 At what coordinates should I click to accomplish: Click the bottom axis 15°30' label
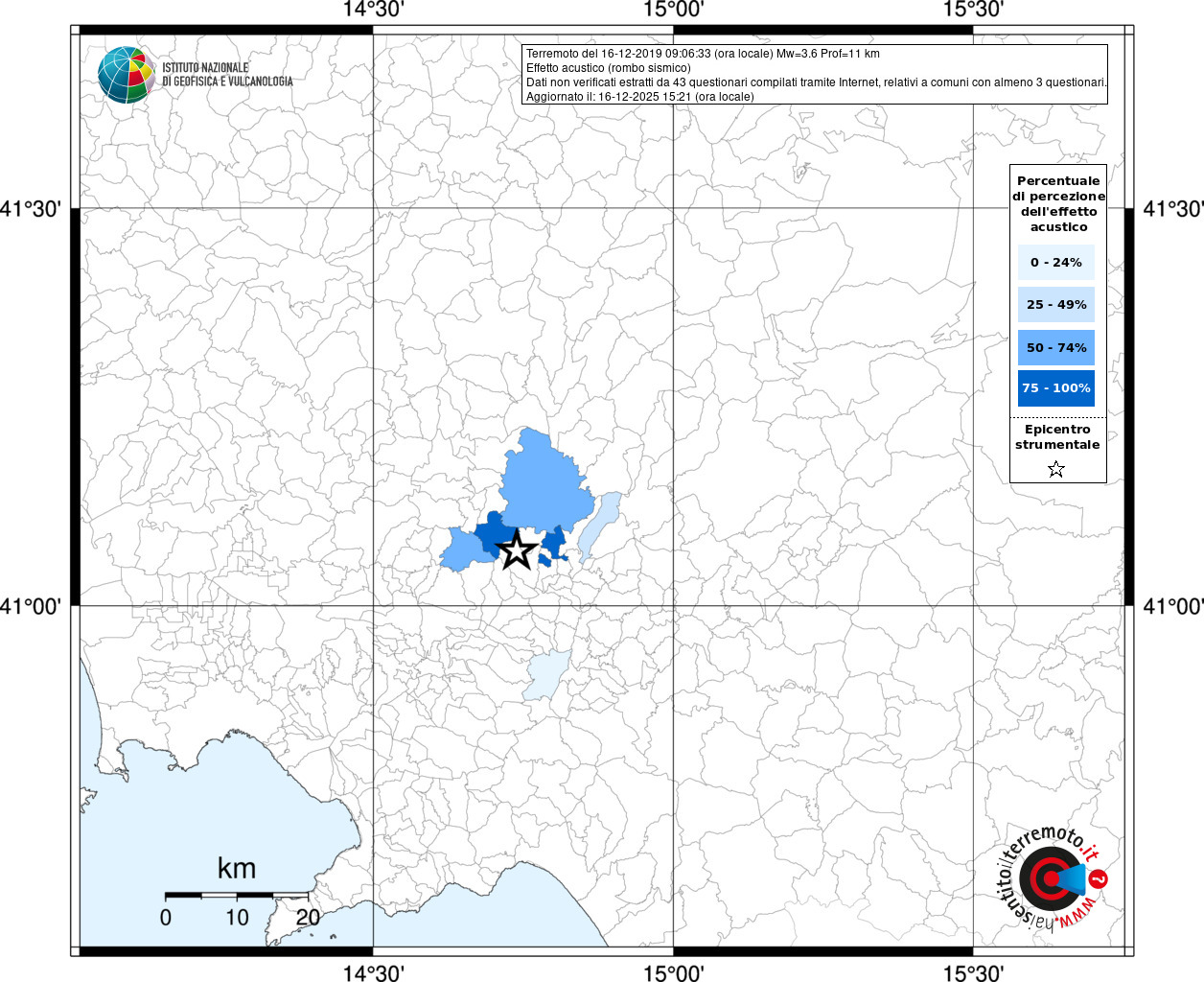973,972
